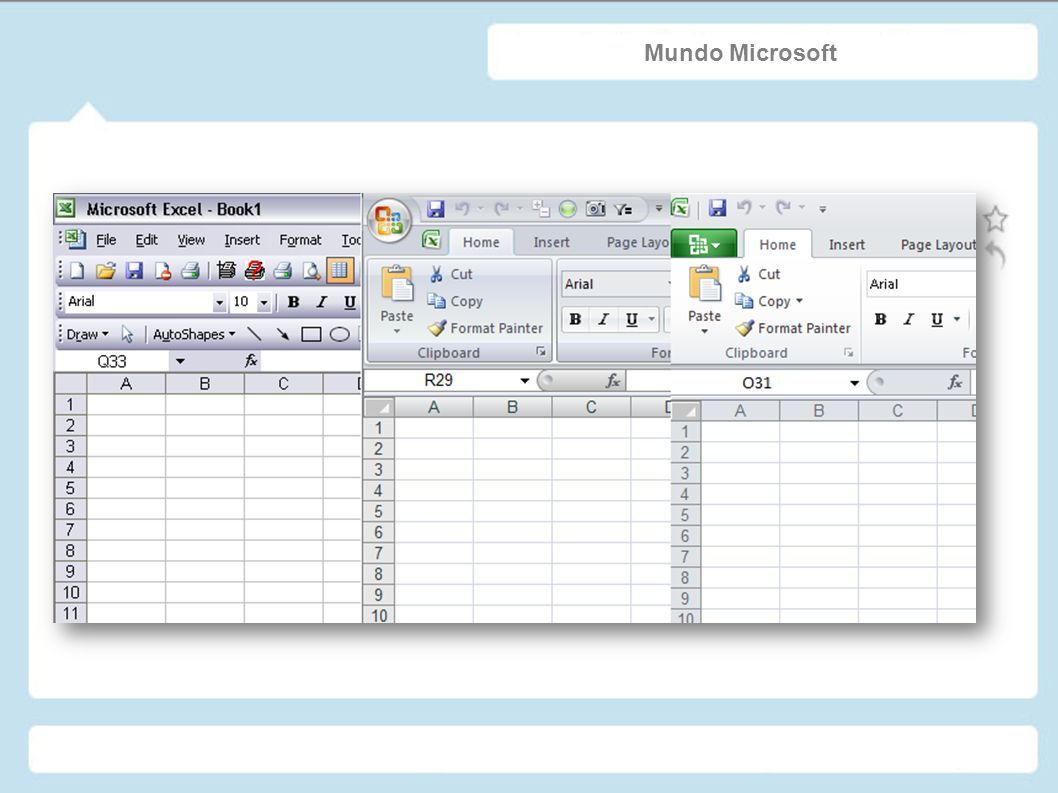1058x793 pixels.
Task: Select the Arrow drawing tool in Excel 2003
Action: (282, 334)
